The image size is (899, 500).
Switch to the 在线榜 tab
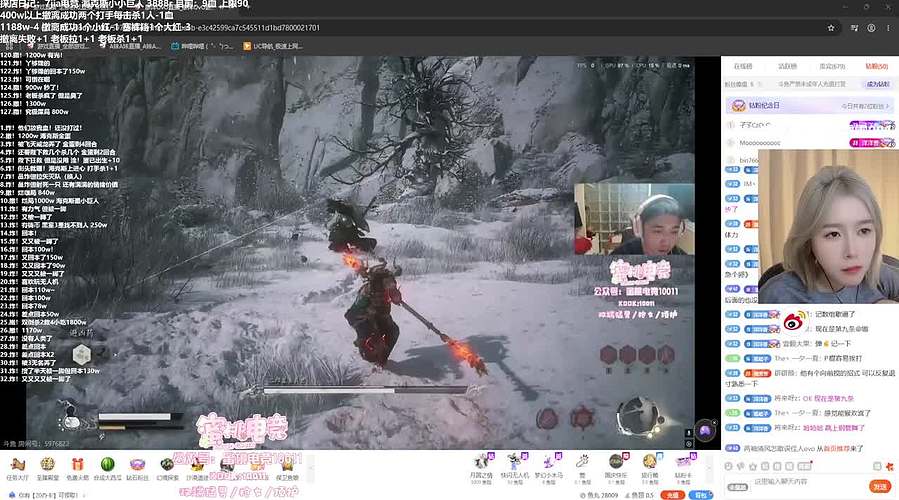coord(743,67)
